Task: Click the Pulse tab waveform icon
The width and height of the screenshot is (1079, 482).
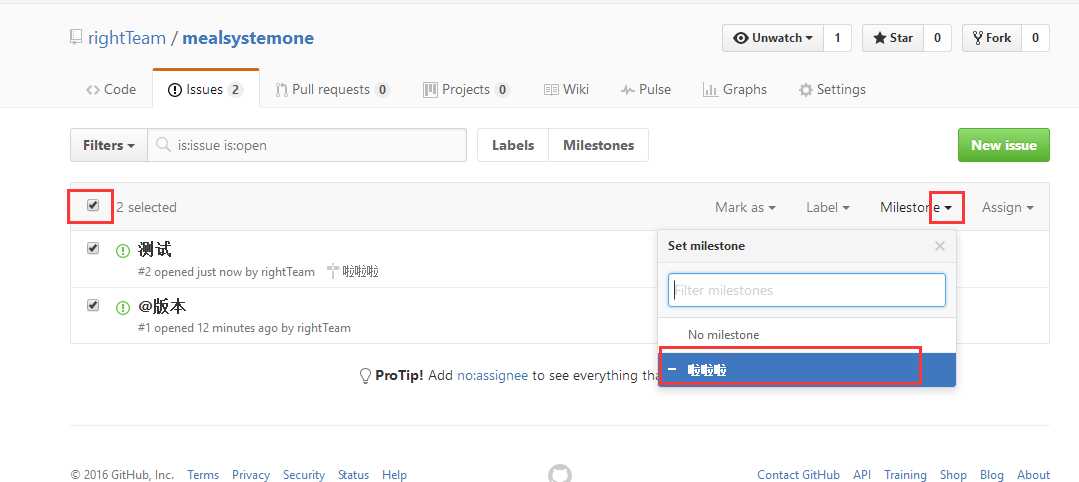Action: [627, 90]
